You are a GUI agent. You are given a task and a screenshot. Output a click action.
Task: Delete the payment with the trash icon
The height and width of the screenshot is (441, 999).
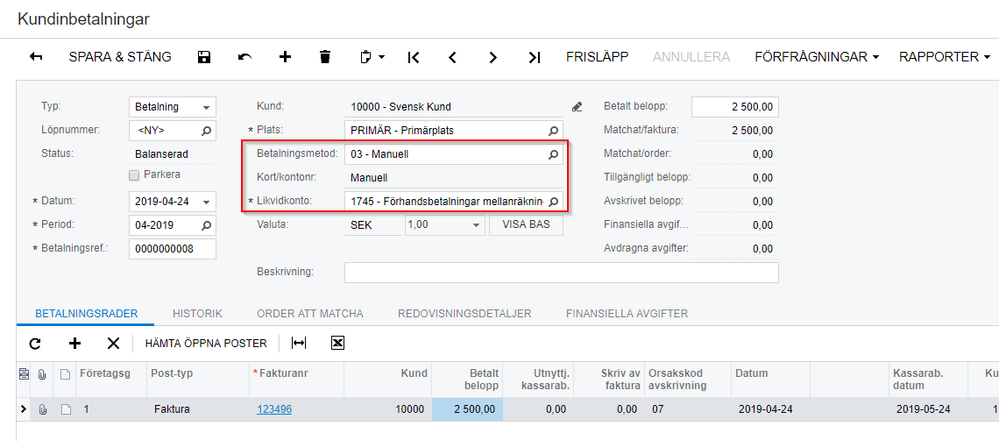(x=325, y=57)
